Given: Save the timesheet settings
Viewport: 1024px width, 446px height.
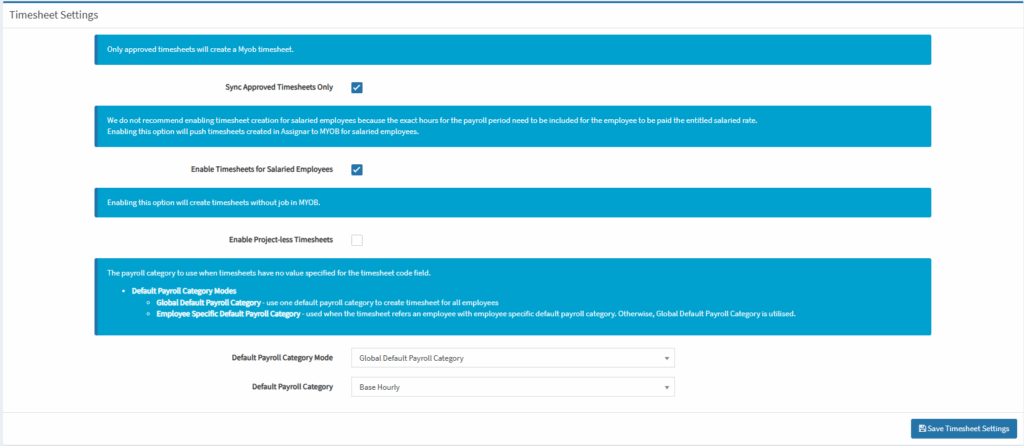Looking at the screenshot, I should [x=963, y=428].
